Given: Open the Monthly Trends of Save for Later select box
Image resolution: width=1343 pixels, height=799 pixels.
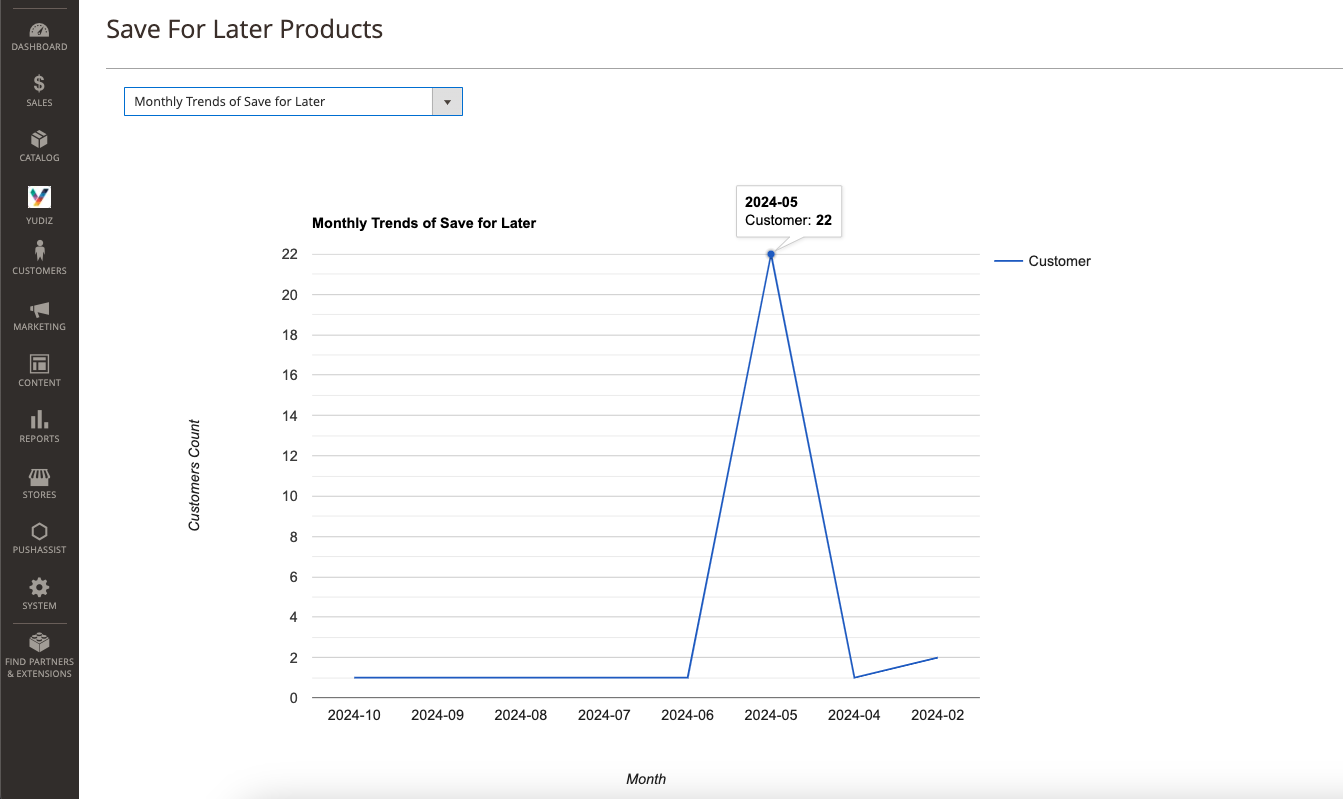Looking at the screenshot, I should (x=293, y=102).
